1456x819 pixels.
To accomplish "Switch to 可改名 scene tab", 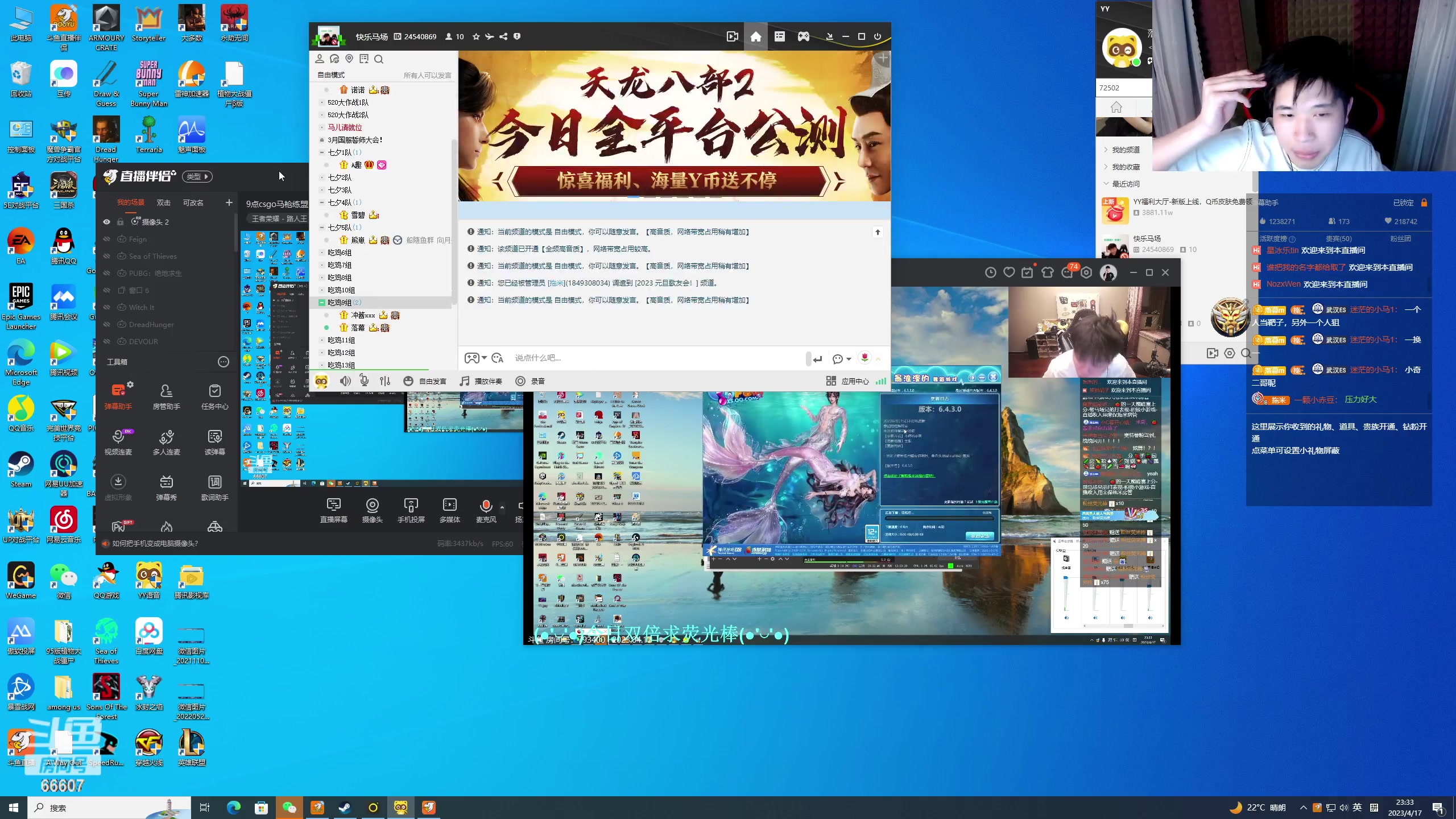I will (x=193, y=202).
